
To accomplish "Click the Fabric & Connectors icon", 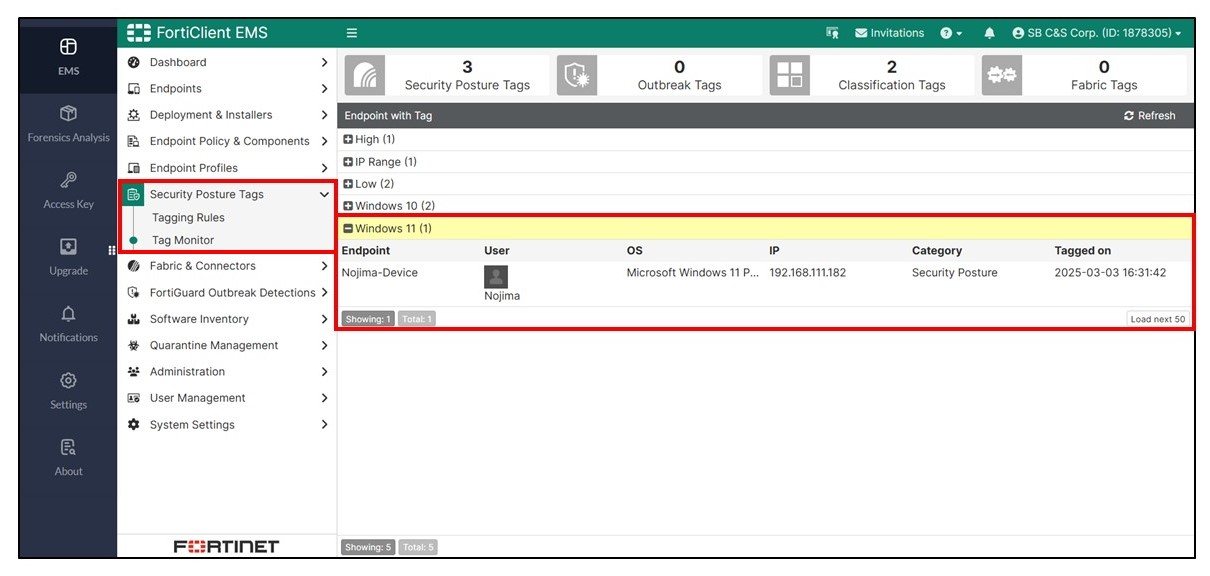I will pyautogui.click(x=133, y=266).
